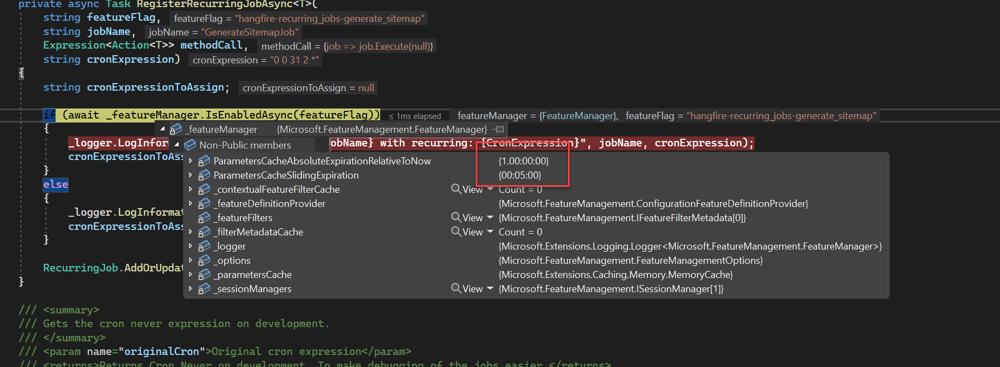Expand the _featureDefinitionProvider row
This screenshot has height=367, width=1000.
(191, 204)
